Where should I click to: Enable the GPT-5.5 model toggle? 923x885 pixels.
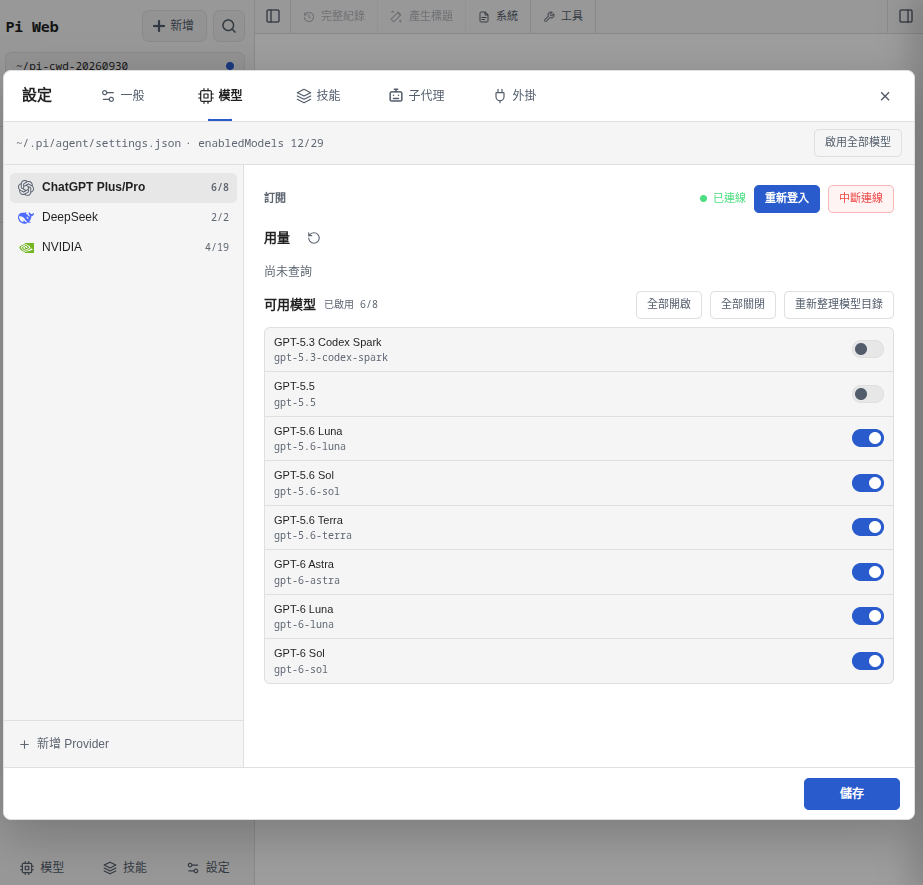pos(868,394)
